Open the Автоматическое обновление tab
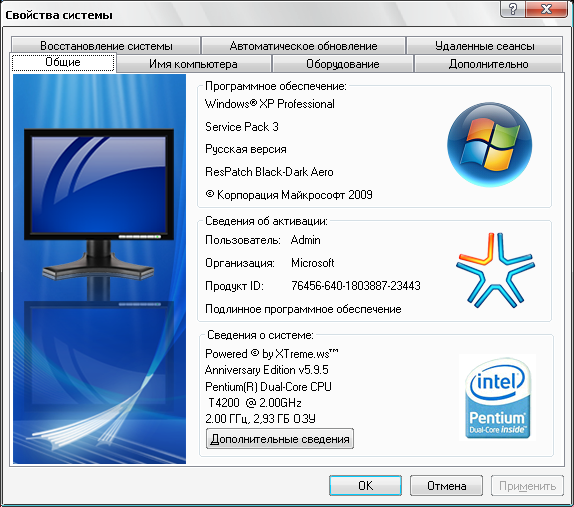The width and height of the screenshot is (574, 507). pyautogui.click(x=303, y=46)
